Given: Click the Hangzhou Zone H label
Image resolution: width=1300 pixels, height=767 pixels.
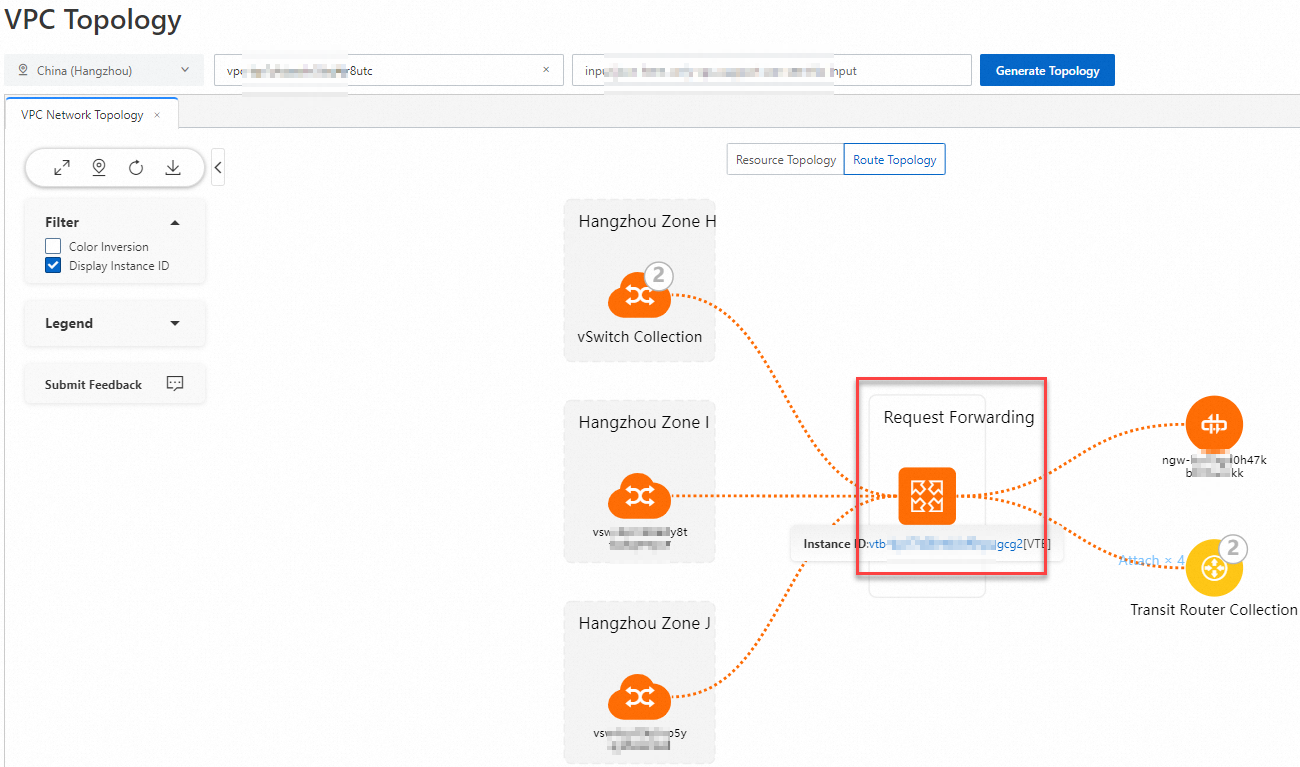Looking at the screenshot, I should pos(647,222).
